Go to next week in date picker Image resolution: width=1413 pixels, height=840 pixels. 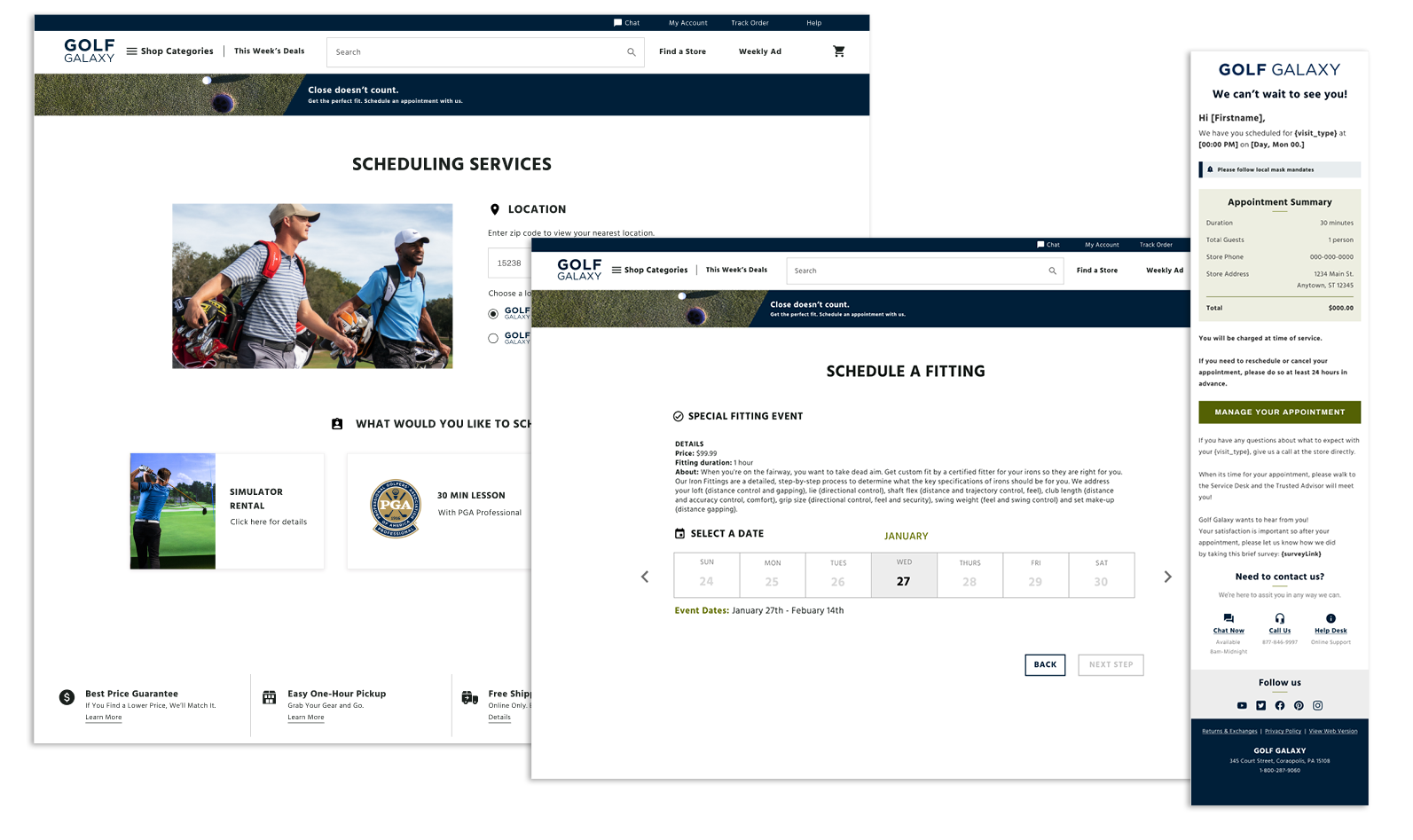click(x=1168, y=577)
